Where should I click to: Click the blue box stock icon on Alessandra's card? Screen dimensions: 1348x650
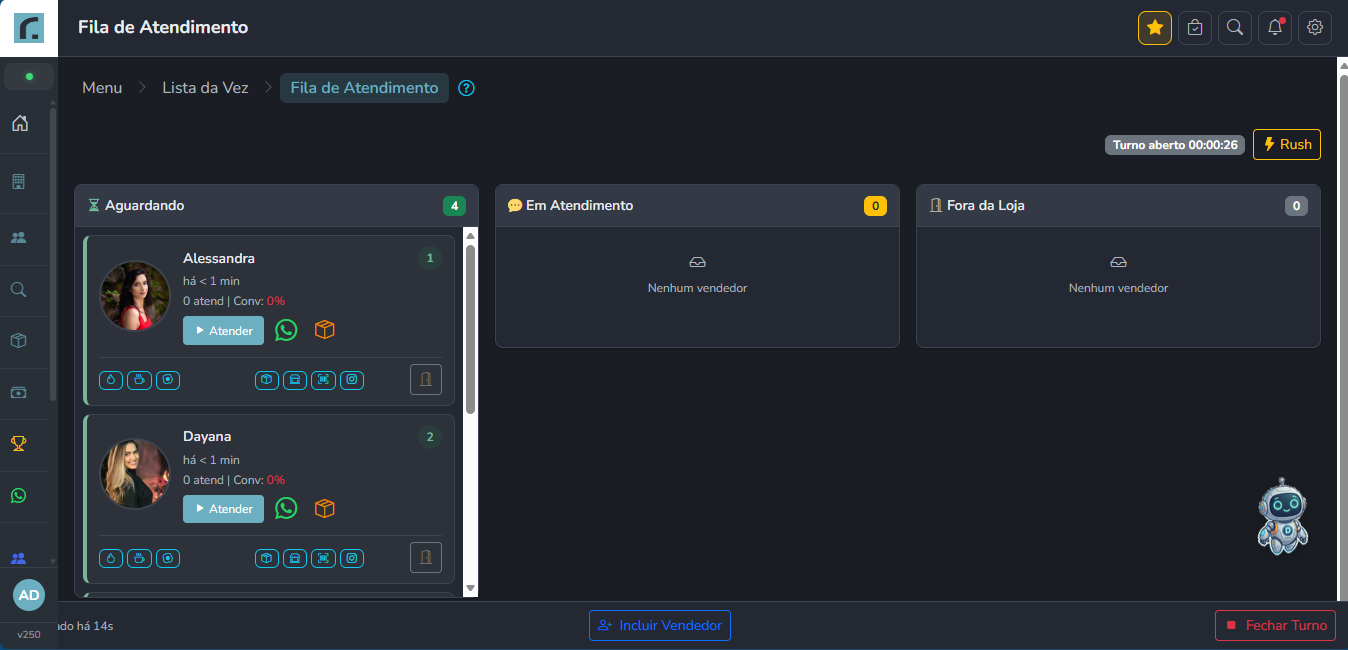tap(267, 380)
